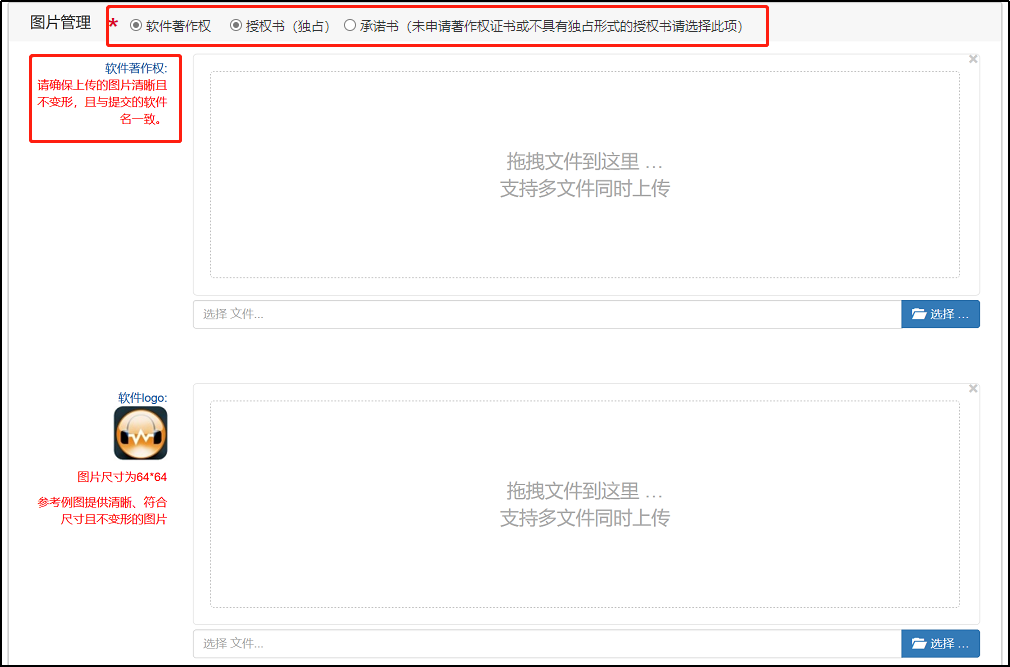Image resolution: width=1010 pixels, height=667 pixels.
Task: Choose the 授权书（独占） radio option
Action: pos(236,26)
